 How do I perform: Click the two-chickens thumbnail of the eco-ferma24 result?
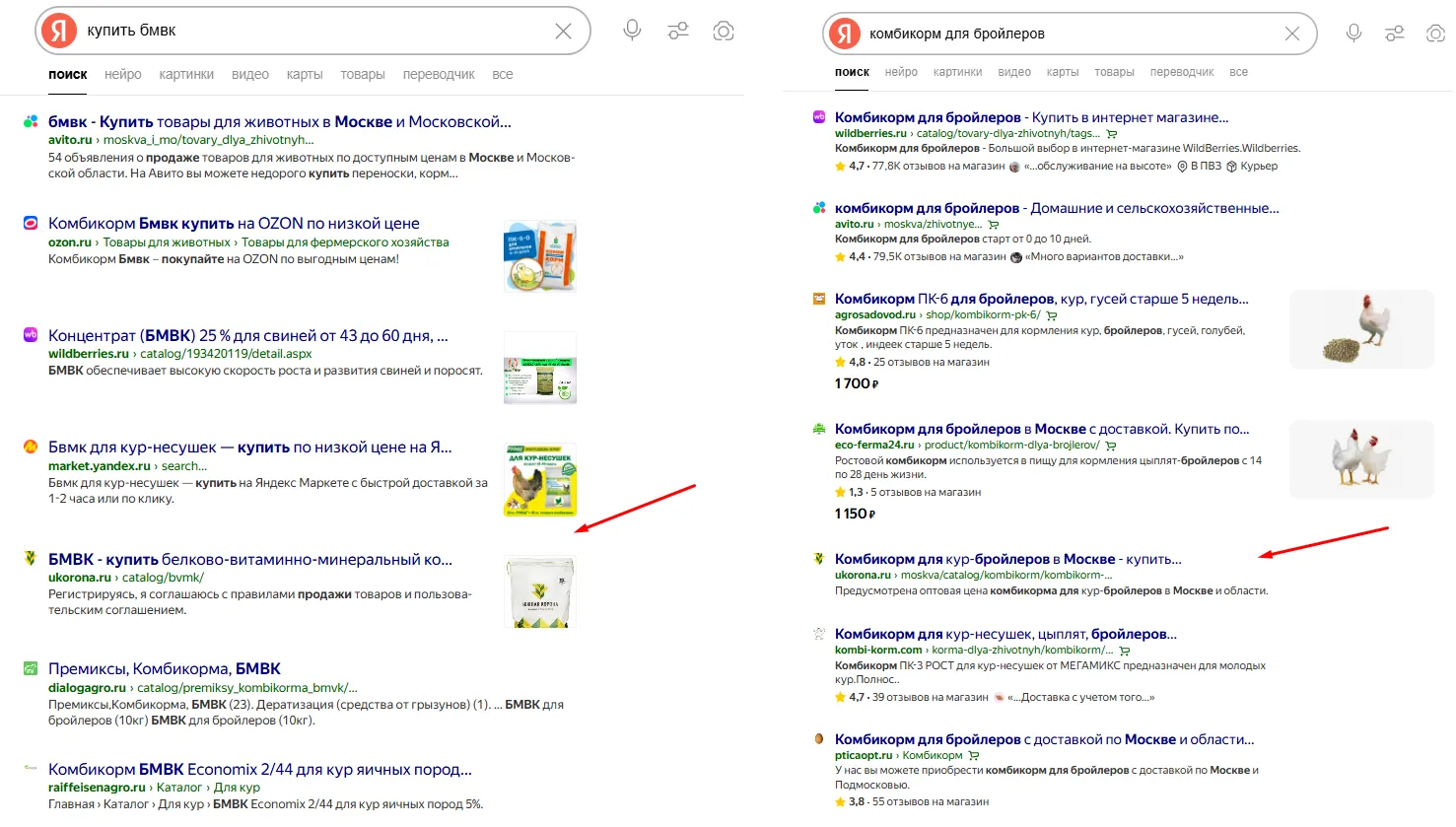[x=1361, y=459]
